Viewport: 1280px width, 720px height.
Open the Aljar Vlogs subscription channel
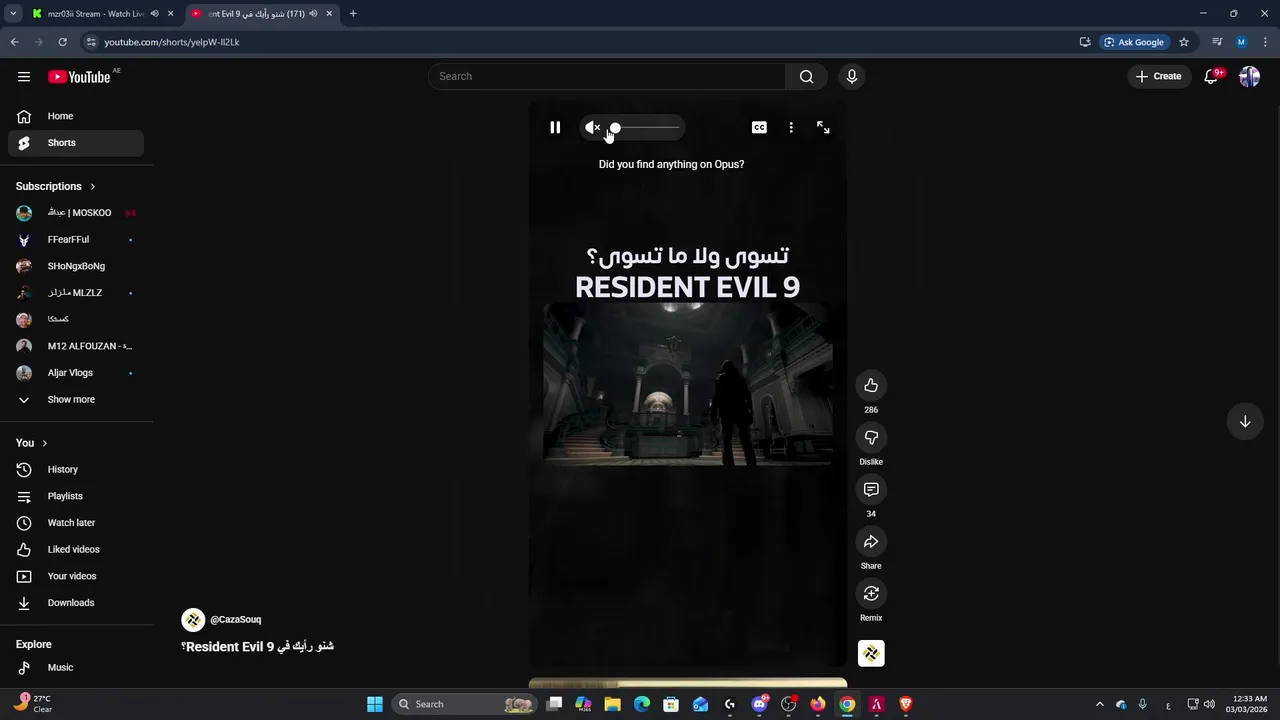pyautogui.click(x=76, y=373)
